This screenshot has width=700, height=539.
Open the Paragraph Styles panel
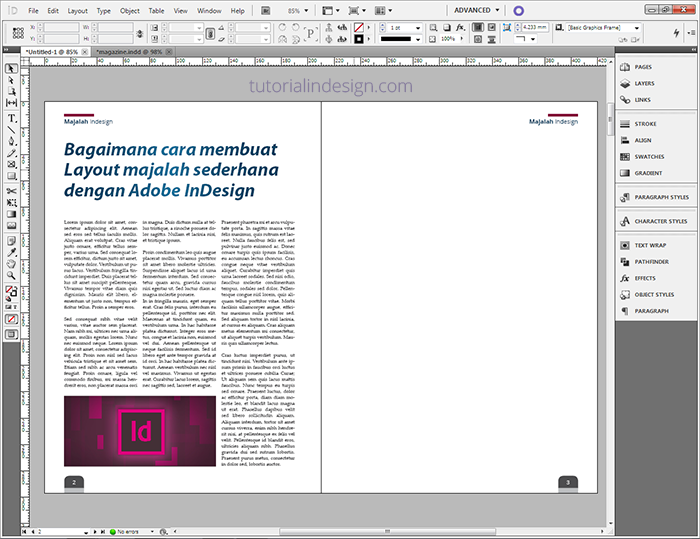(x=656, y=197)
